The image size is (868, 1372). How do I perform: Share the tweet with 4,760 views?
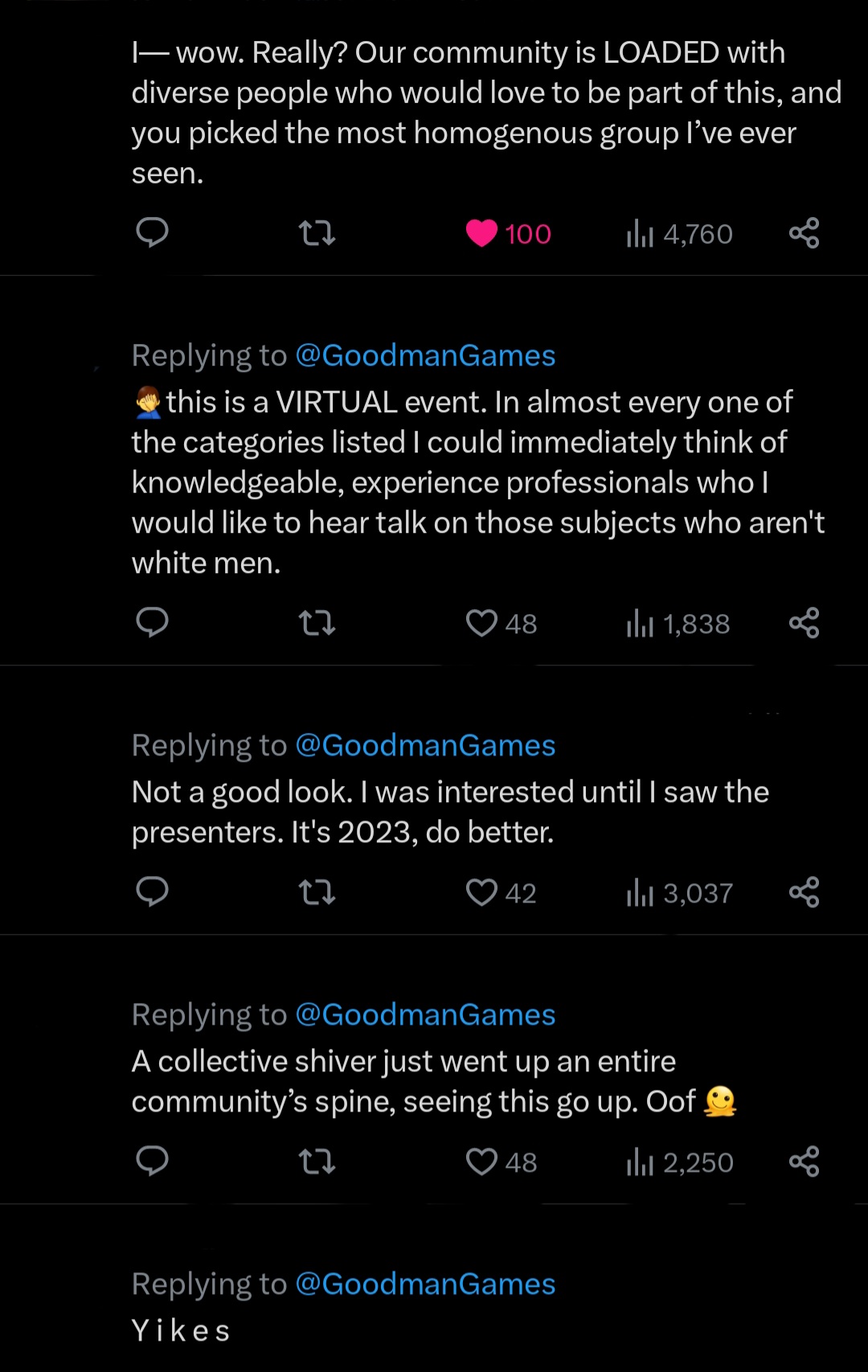804,233
